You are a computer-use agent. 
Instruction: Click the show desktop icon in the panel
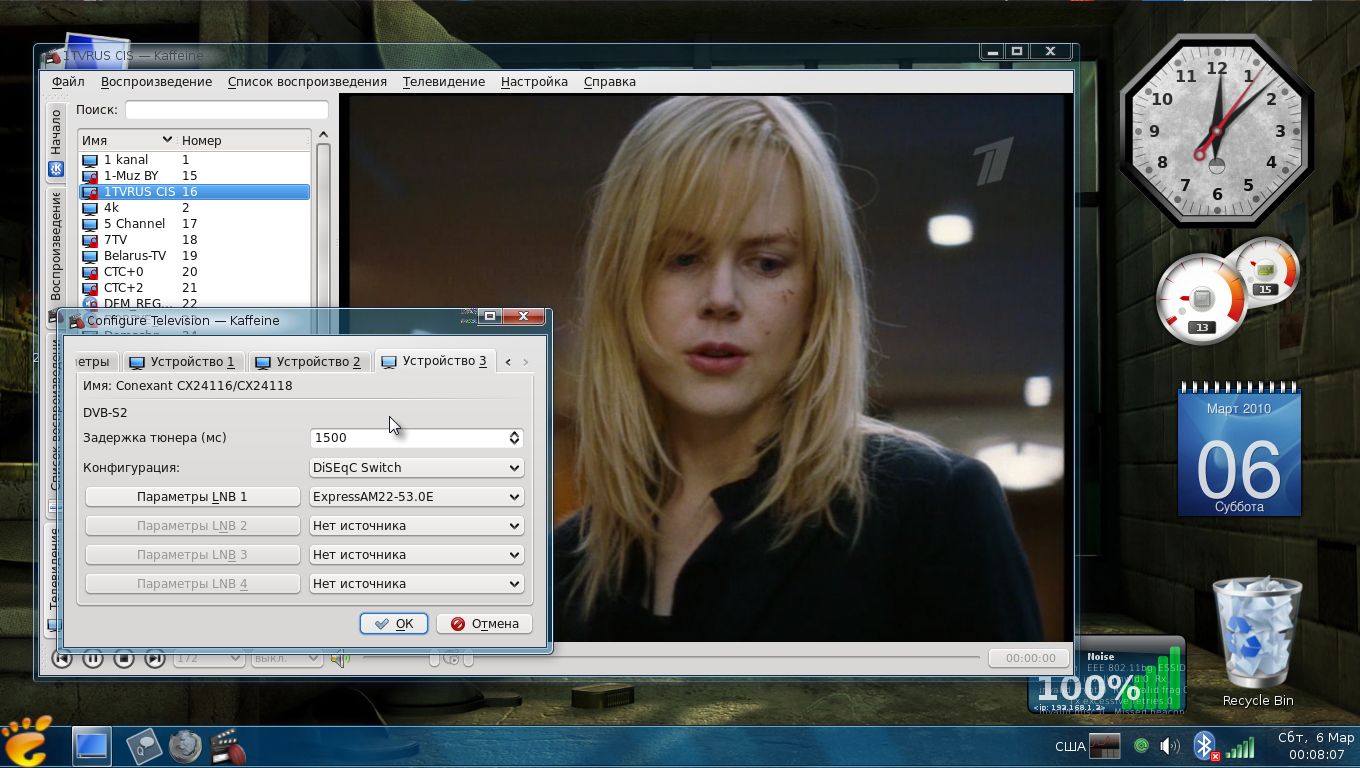click(x=91, y=746)
